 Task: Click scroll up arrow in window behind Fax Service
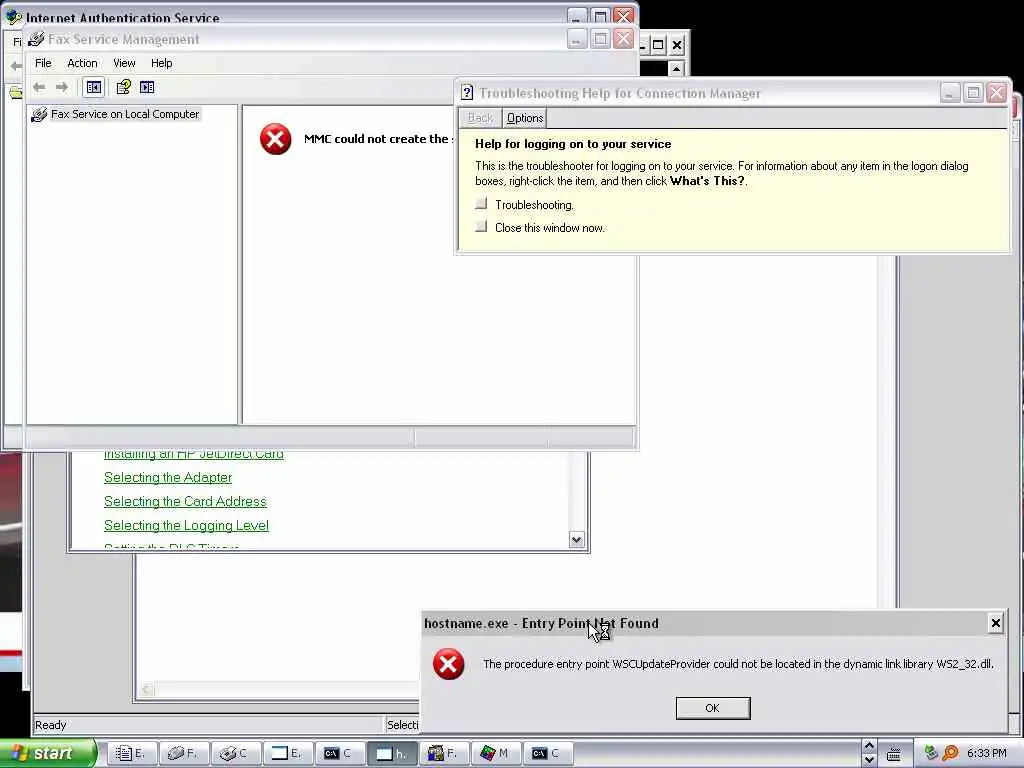point(677,69)
